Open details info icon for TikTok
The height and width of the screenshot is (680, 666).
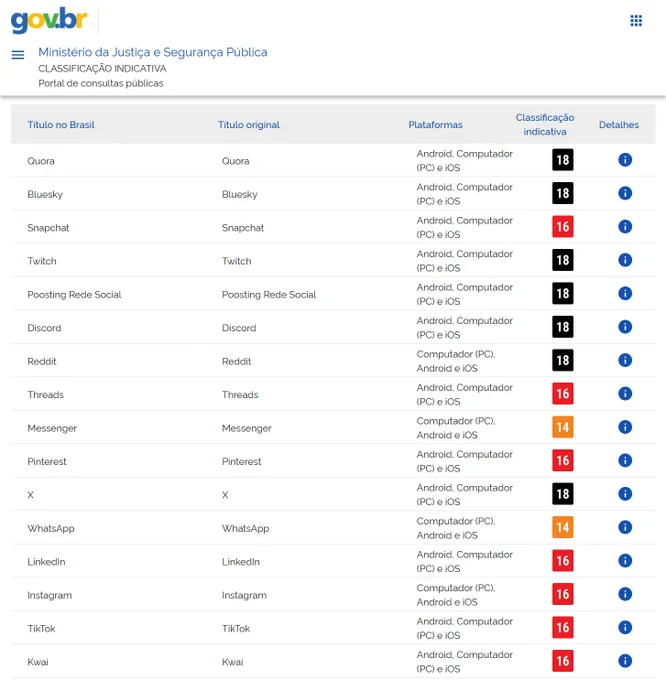625,628
